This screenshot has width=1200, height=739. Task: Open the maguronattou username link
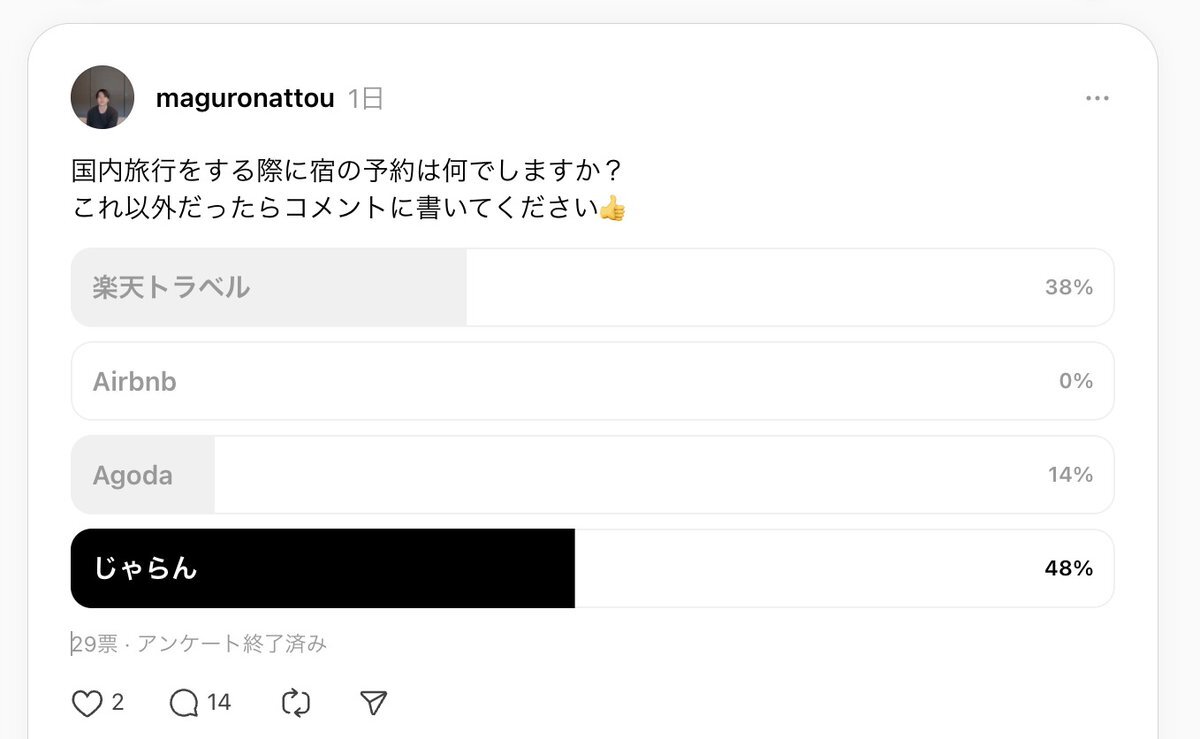pos(245,98)
